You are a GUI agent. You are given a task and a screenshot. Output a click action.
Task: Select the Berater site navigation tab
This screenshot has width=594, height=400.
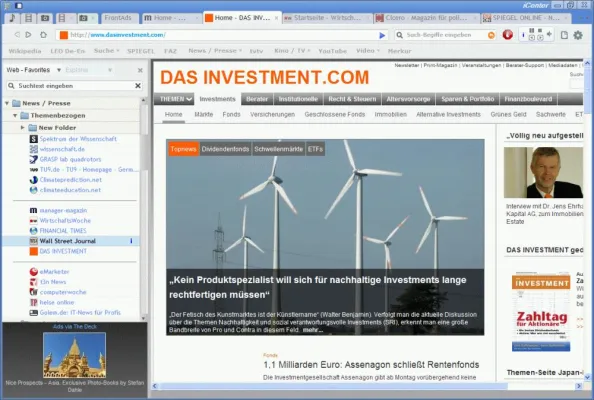257,99
